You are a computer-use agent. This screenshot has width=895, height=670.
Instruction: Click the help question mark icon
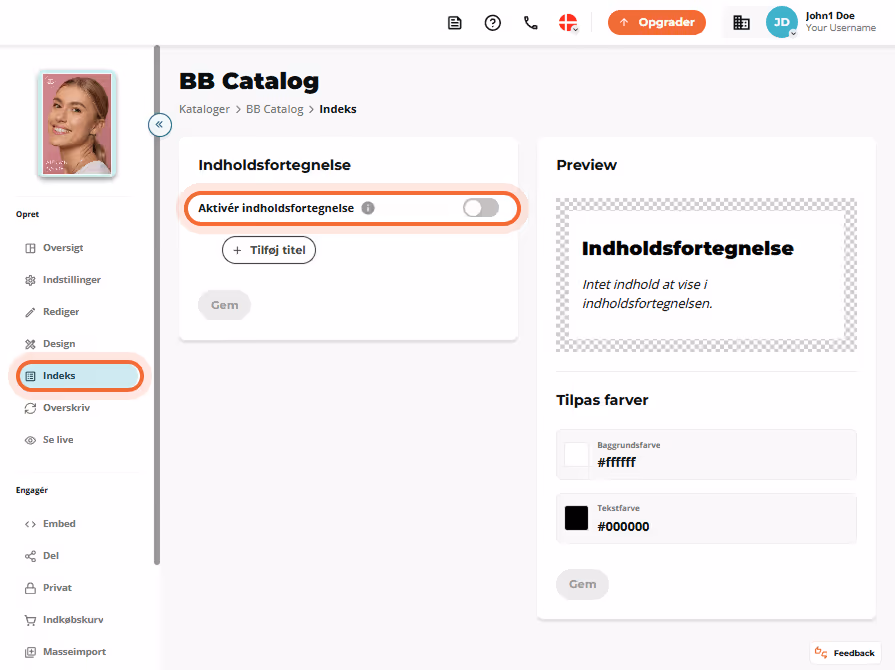coord(493,23)
